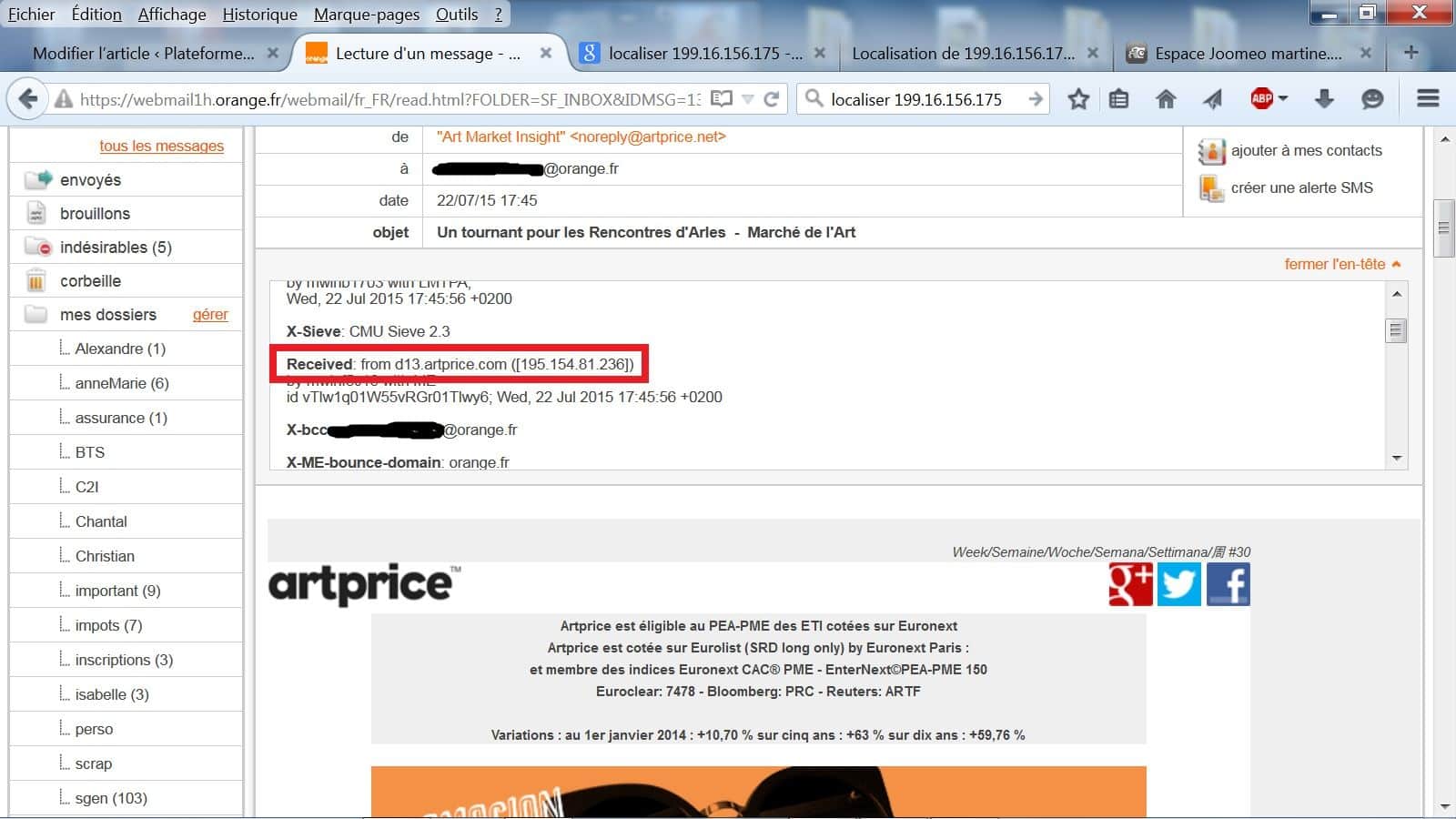The height and width of the screenshot is (819, 1456).
Task: Close the Espace Joomeo tab
Action: tap(1365, 53)
